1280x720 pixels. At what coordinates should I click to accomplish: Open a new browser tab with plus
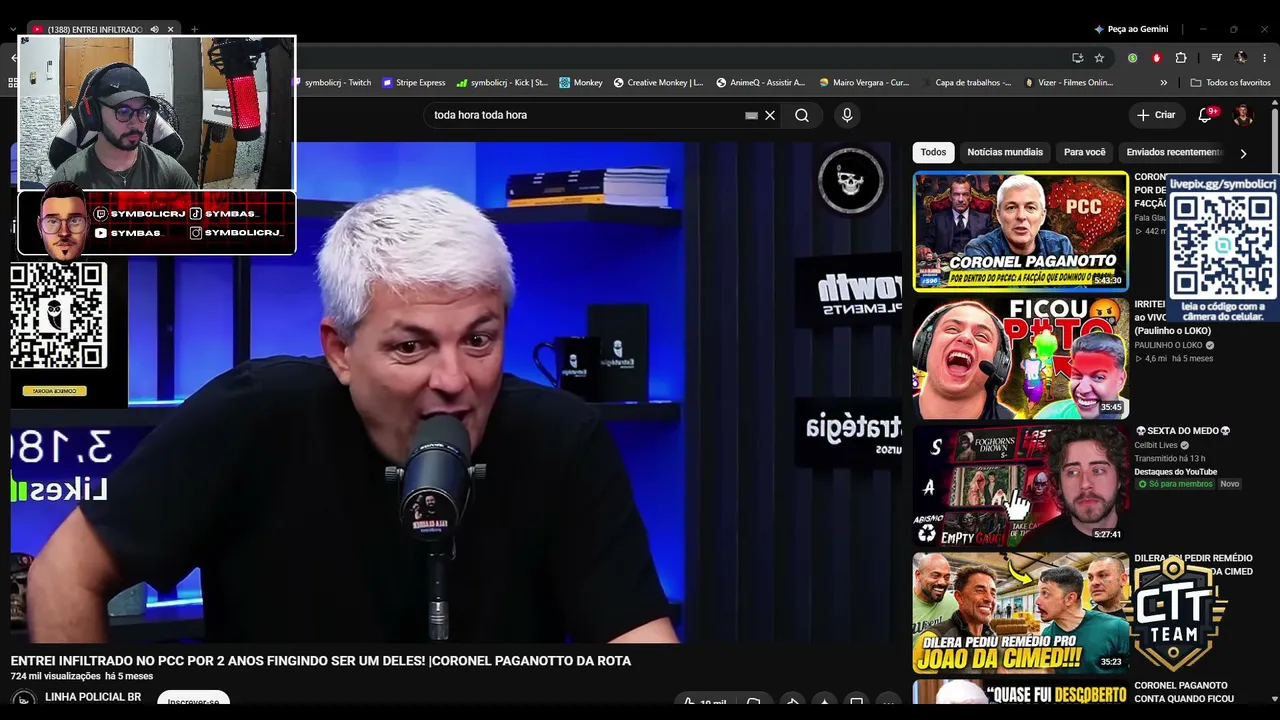[x=194, y=29]
